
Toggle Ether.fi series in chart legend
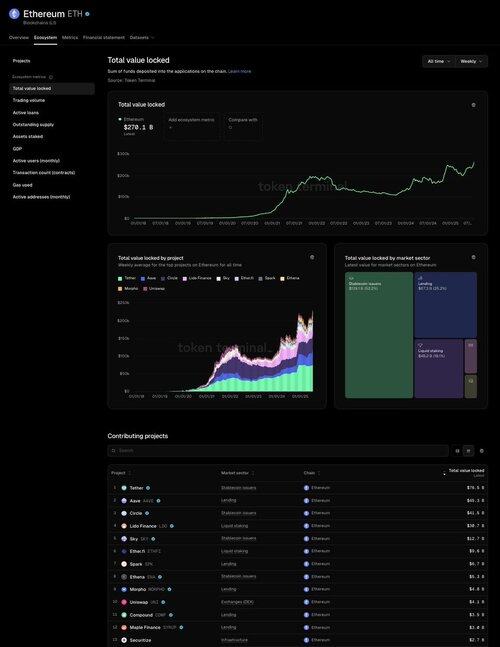(x=244, y=279)
